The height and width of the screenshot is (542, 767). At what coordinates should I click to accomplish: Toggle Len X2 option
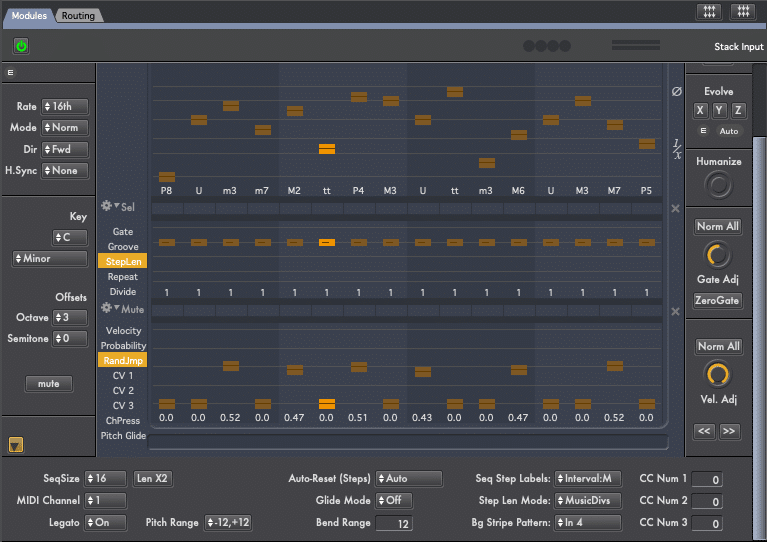pos(152,478)
